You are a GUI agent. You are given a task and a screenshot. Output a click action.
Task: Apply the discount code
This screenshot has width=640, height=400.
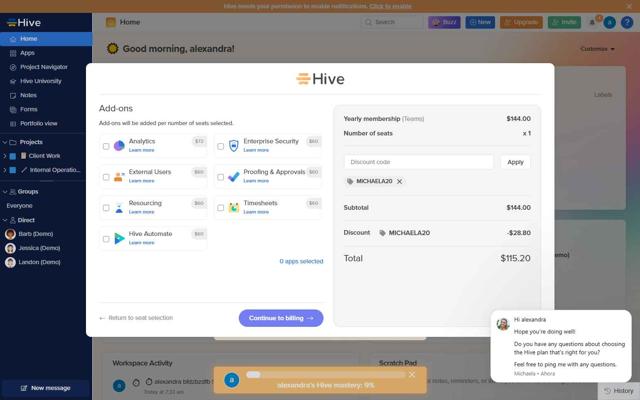pyautogui.click(x=515, y=162)
